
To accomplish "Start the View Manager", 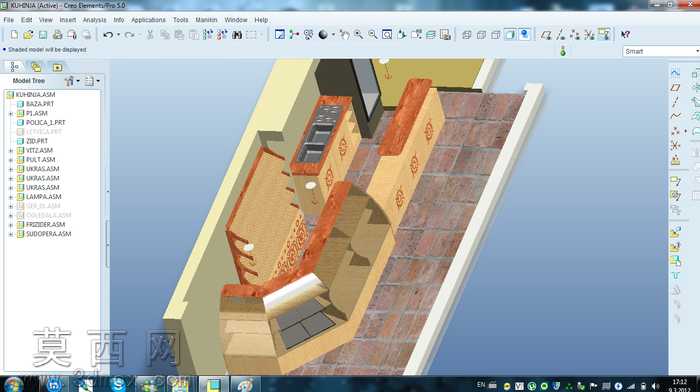I will 445,34.
